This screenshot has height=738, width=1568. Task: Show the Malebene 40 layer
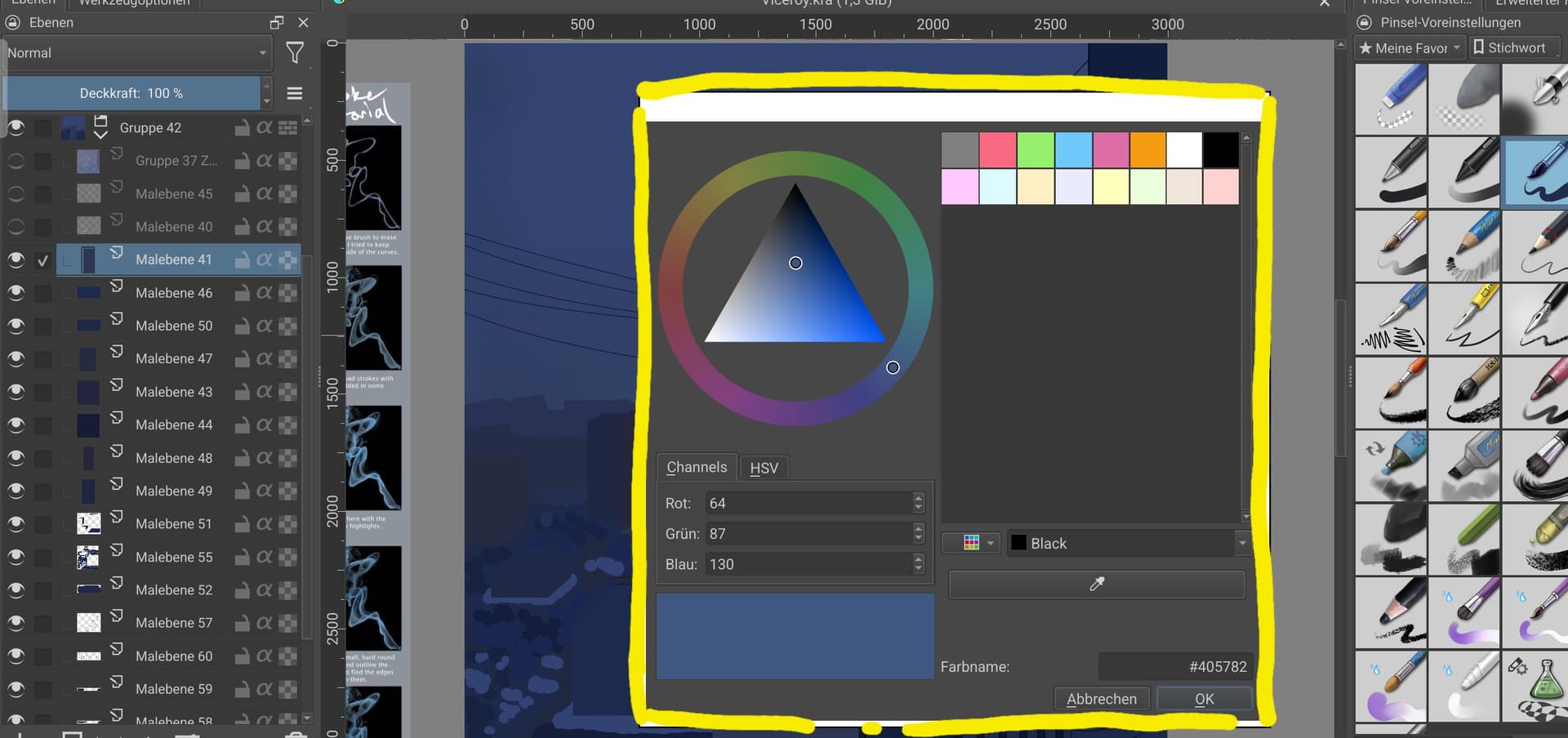tap(16, 227)
